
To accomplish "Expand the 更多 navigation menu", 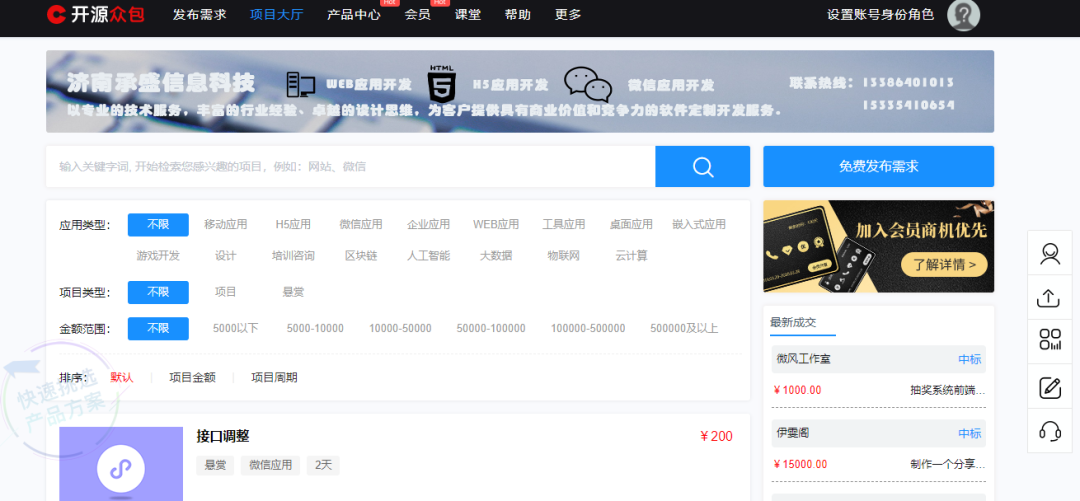I will pyautogui.click(x=568, y=14).
